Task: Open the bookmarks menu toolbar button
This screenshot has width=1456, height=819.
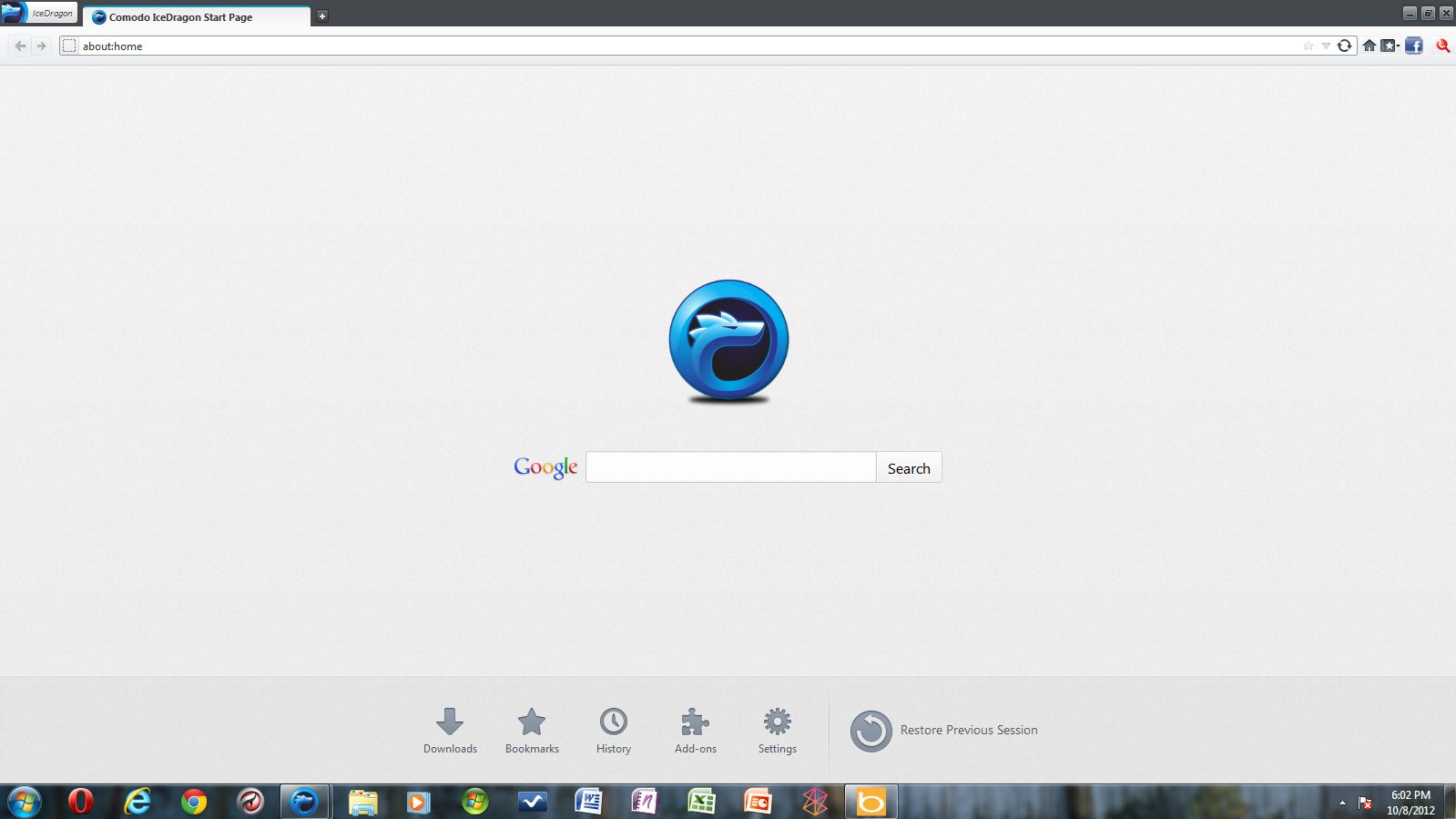Action: coord(1390,46)
